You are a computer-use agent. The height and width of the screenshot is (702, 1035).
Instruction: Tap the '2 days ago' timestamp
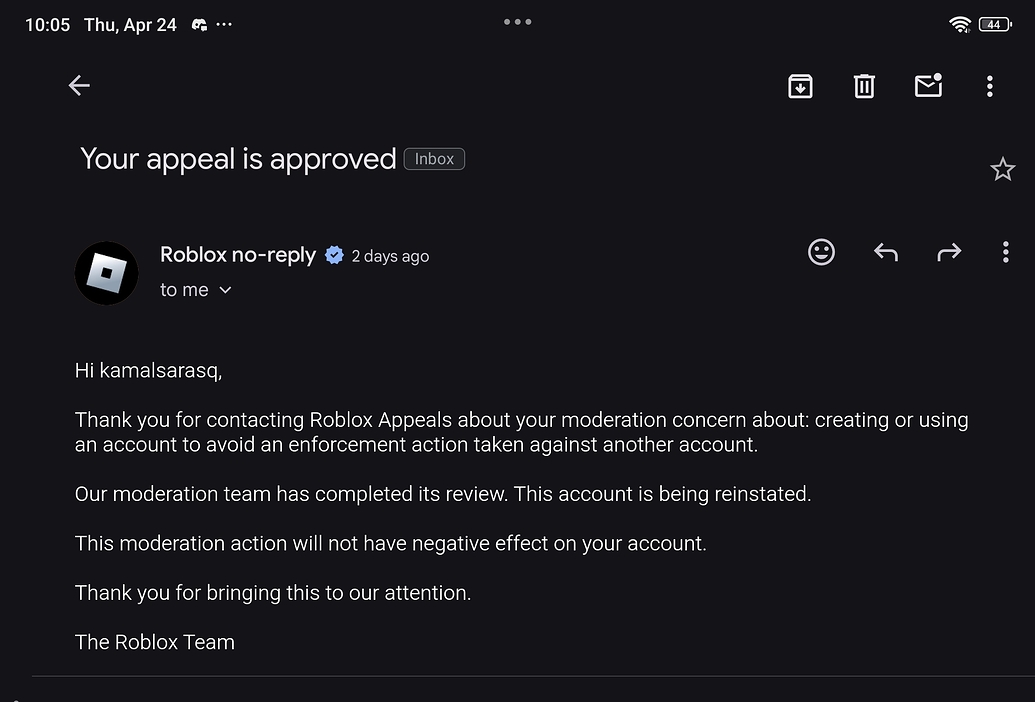390,256
